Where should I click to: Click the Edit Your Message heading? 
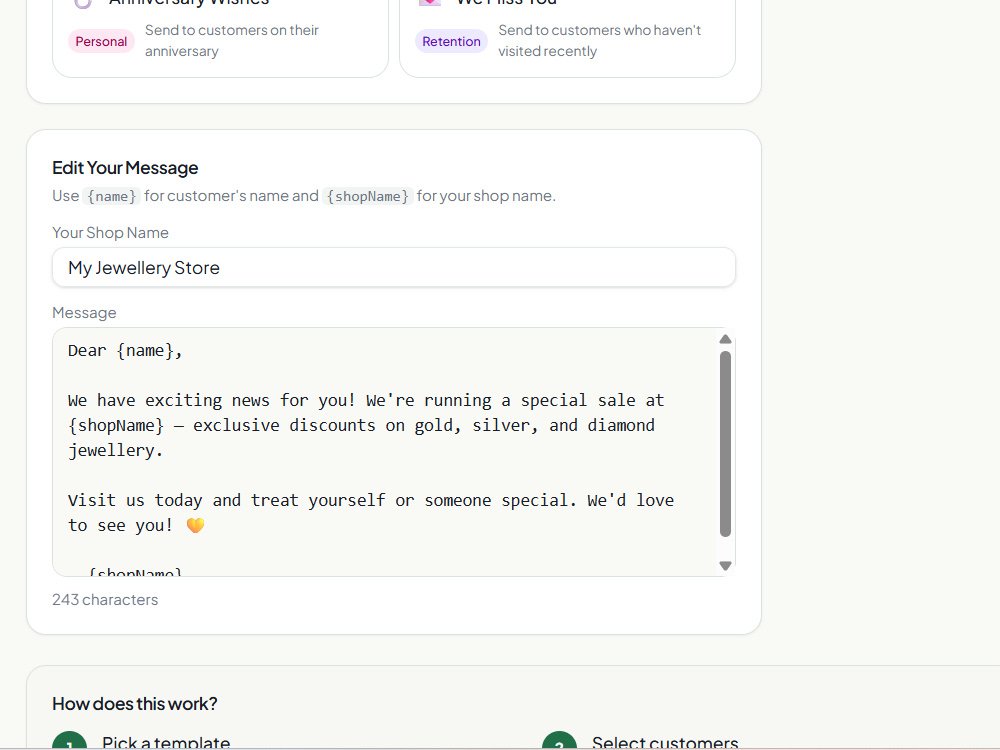pyautogui.click(x=125, y=168)
